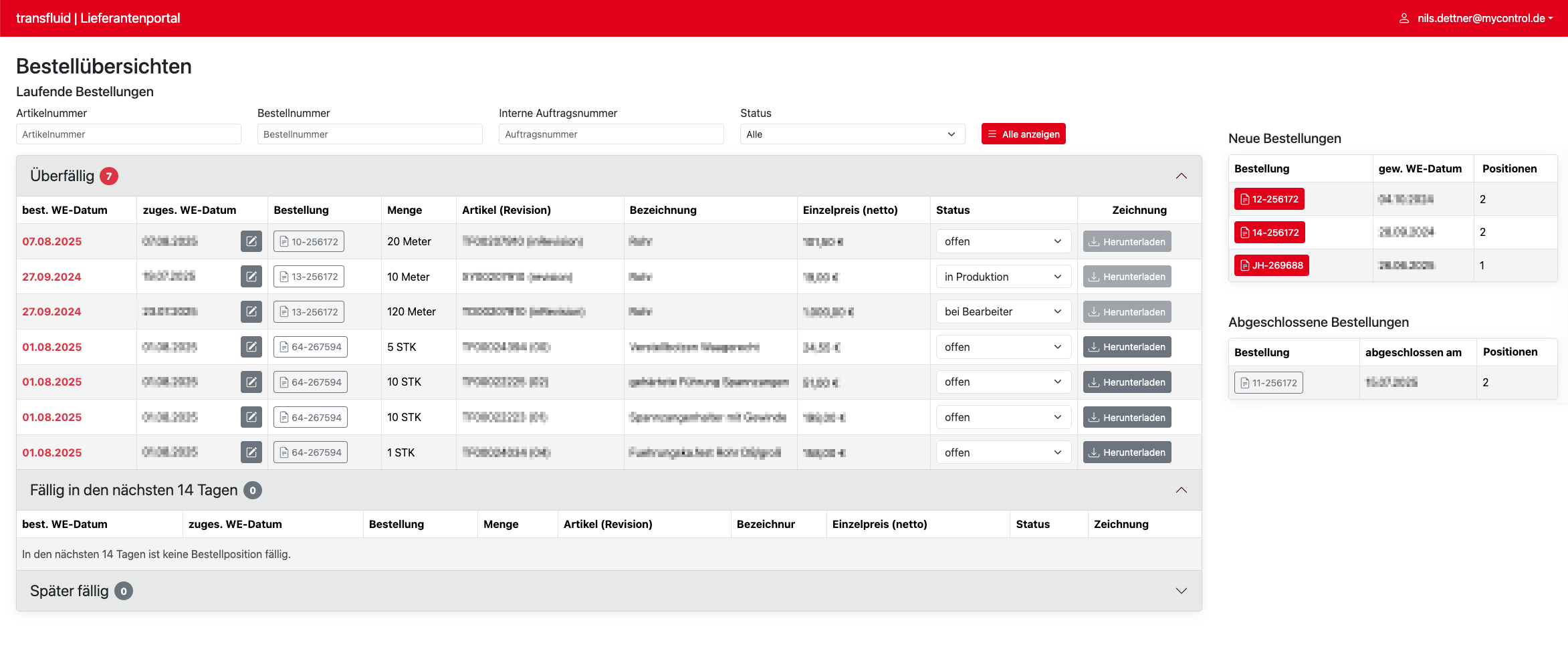Click edit icon in the 20 Meter row
The height and width of the screenshot is (671, 1568).
251,241
